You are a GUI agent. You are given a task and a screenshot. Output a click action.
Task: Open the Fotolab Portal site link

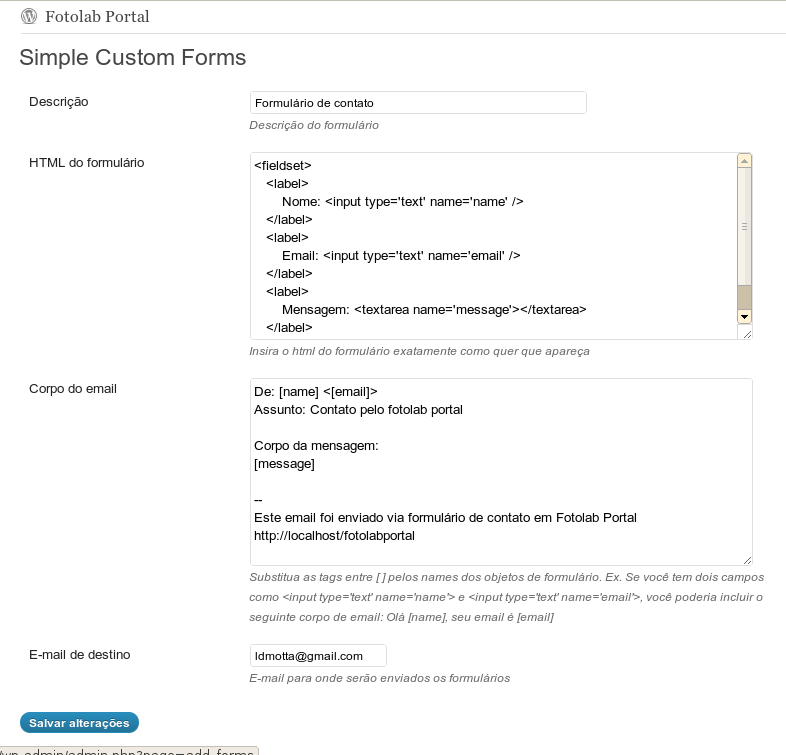pyautogui.click(x=97, y=17)
